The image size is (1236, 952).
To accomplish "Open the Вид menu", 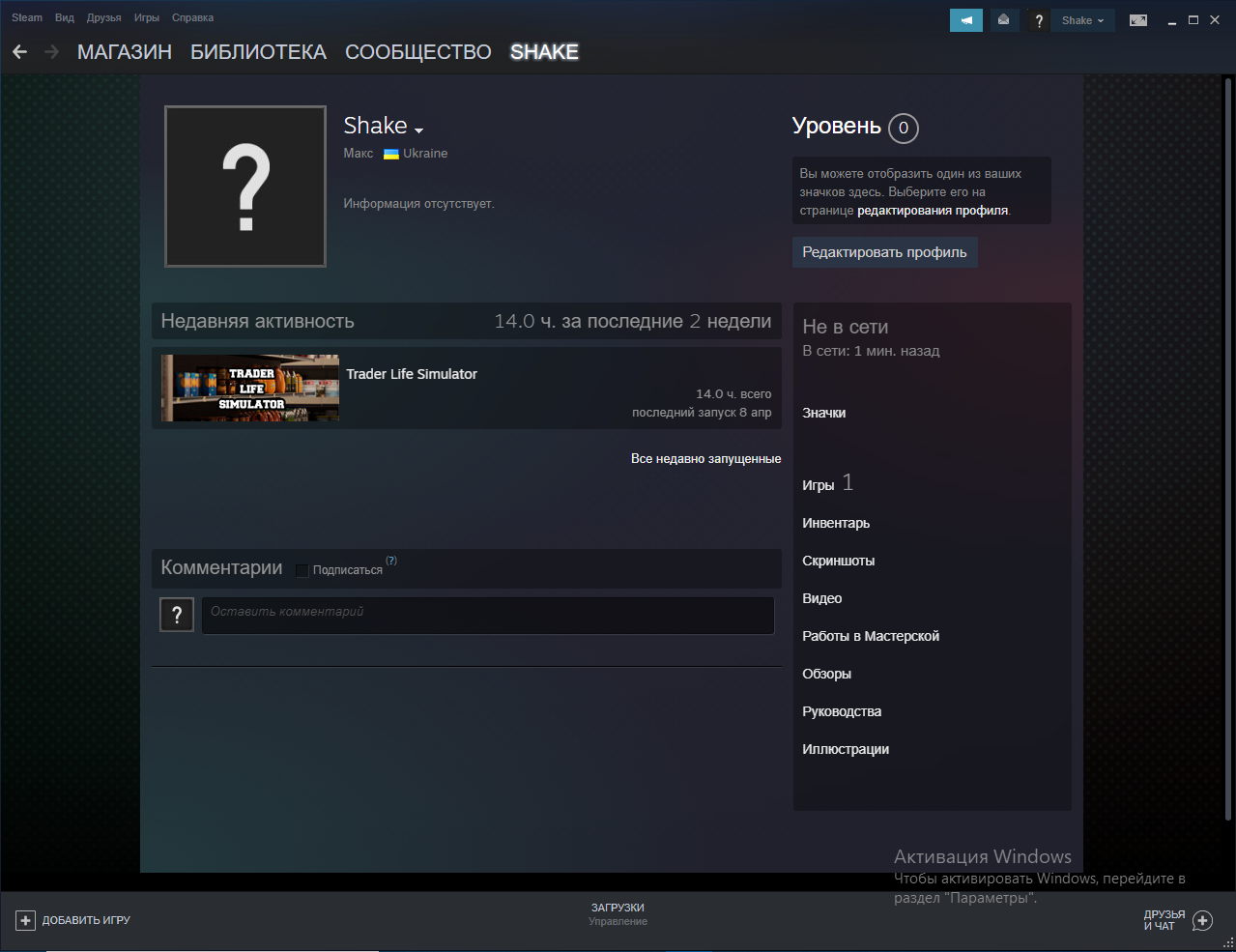I will tap(65, 17).
